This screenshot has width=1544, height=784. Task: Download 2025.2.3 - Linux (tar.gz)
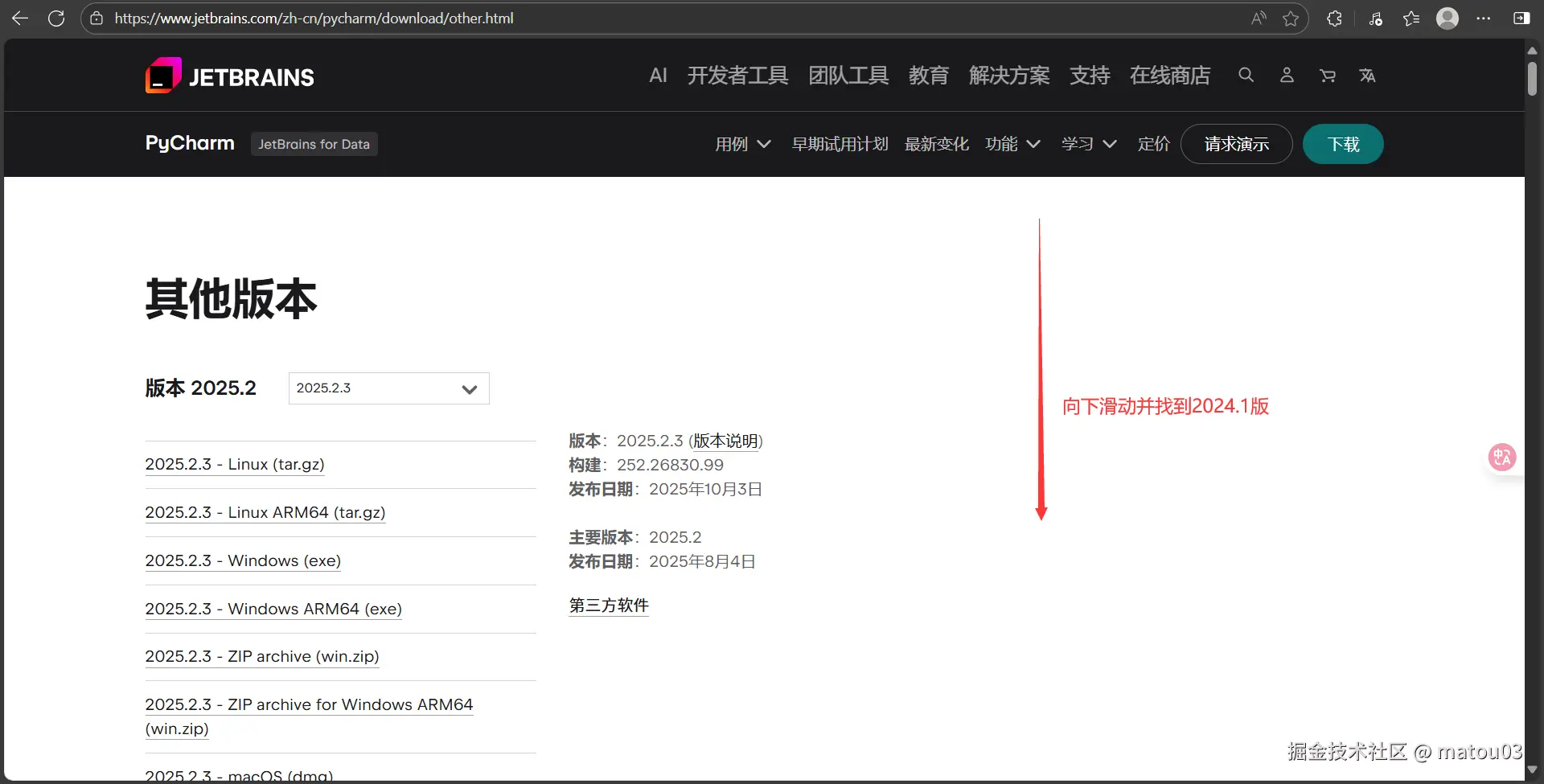(x=235, y=464)
